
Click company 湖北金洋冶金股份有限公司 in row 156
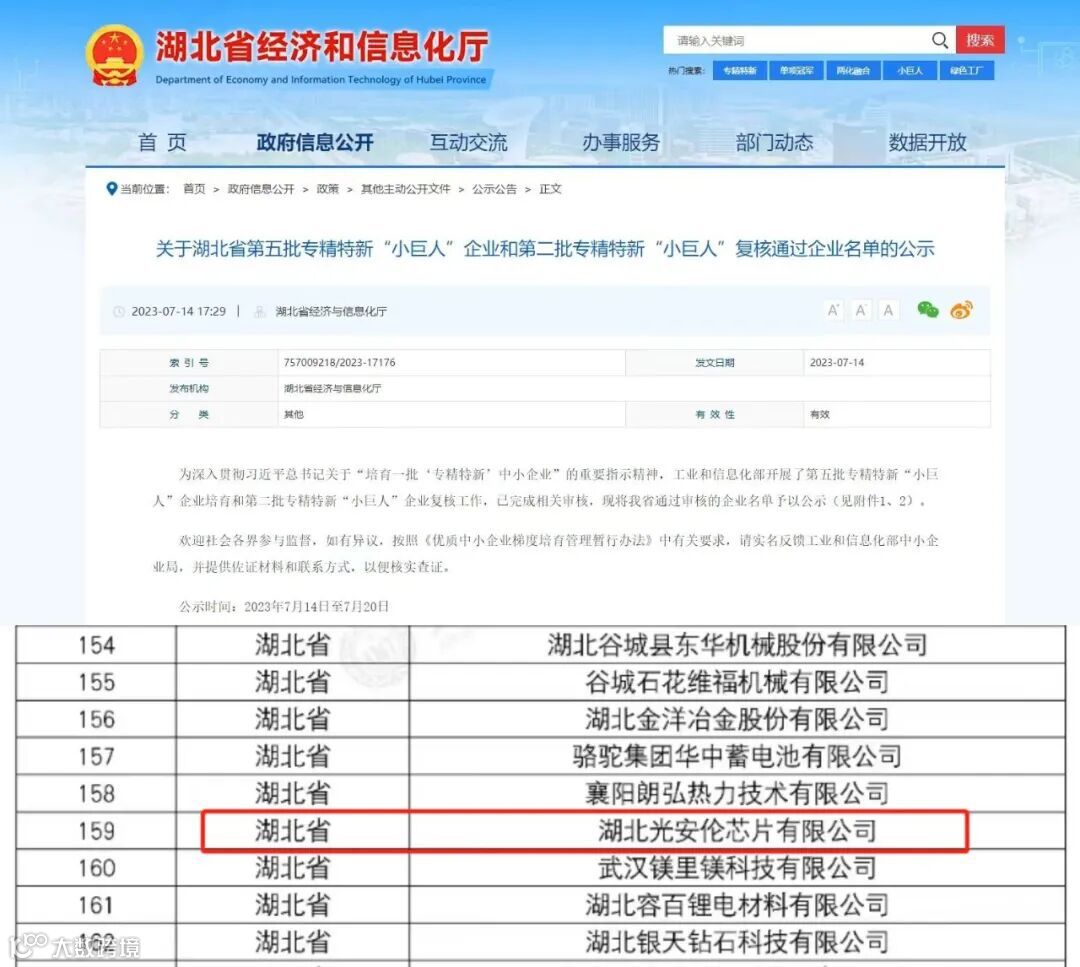[737, 720]
